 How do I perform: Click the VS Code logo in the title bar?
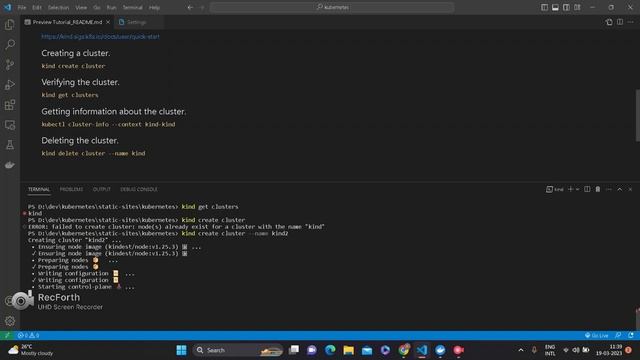point(8,7)
